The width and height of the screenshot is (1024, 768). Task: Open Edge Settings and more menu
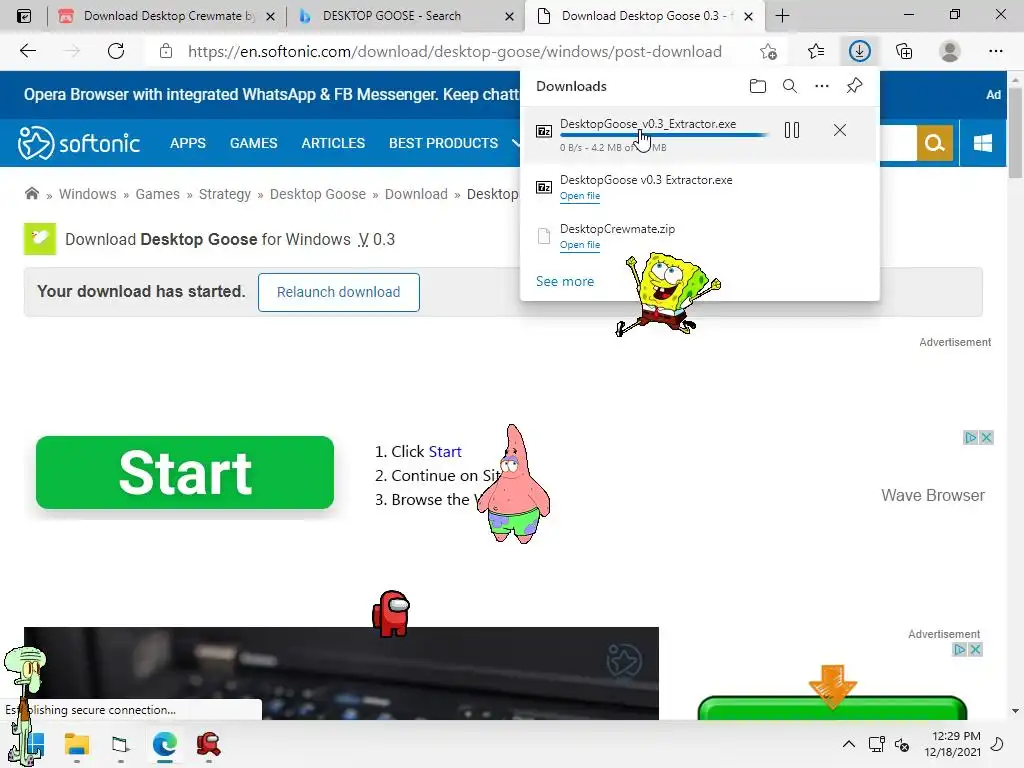(995, 51)
